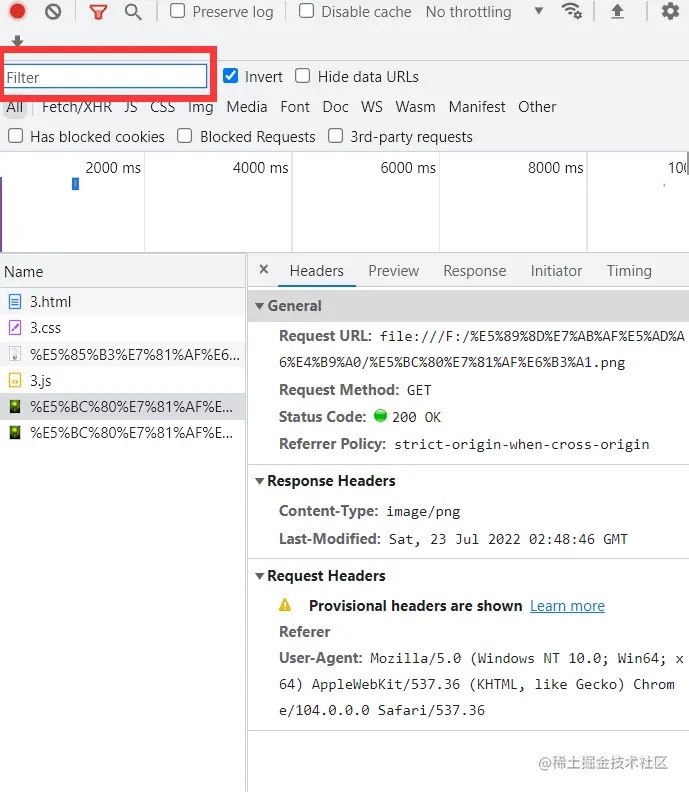Select the 3.js request row
Image resolution: width=689 pixels, height=792 pixels.
coord(123,380)
